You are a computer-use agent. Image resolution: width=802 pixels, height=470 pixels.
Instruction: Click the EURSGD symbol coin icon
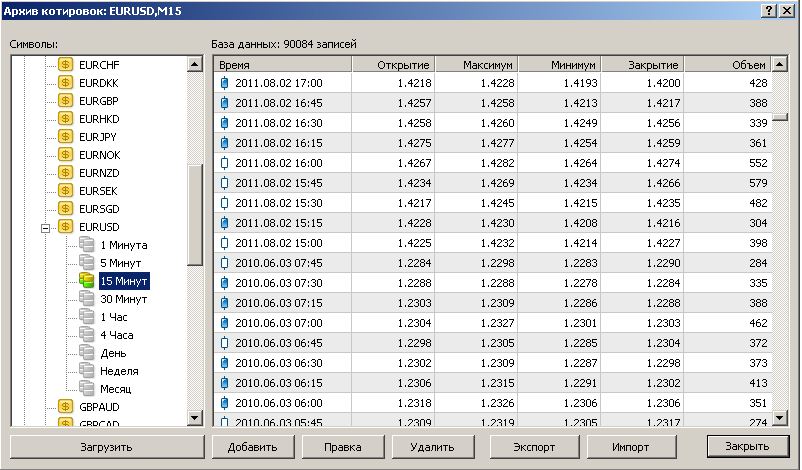pos(65,209)
